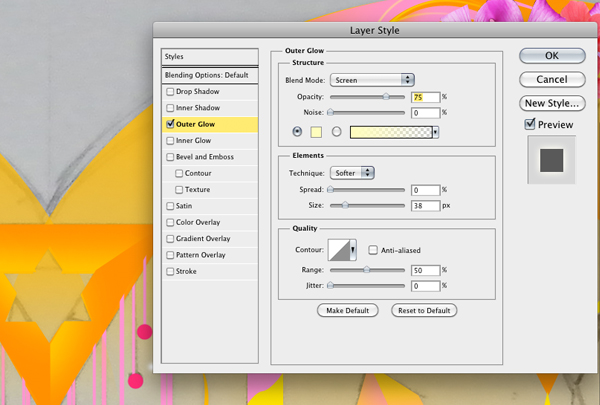Viewport: 600px width, 405px height.
Task: Enable the Inner Shadow checkbox
Action: 170,108
